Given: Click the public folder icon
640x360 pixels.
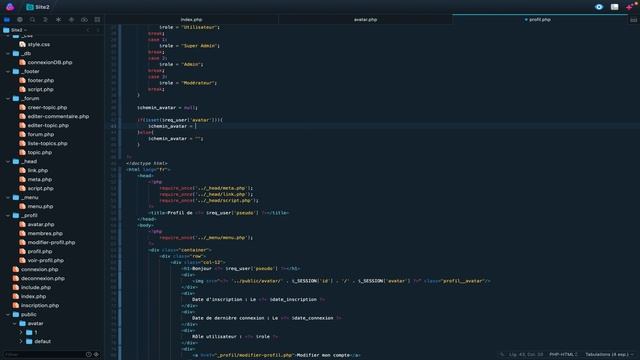Looking at the screenshot, I should pyautogui.click(x=16, y=314).
